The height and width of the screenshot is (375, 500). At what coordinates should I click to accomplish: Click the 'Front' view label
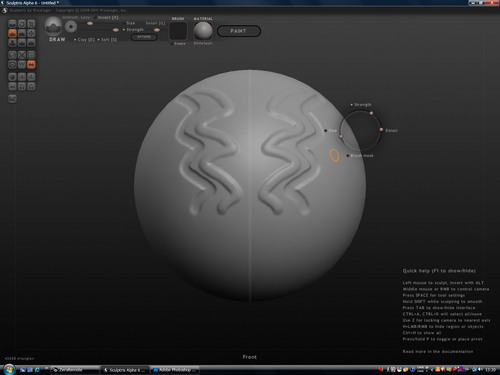[250, 357]
